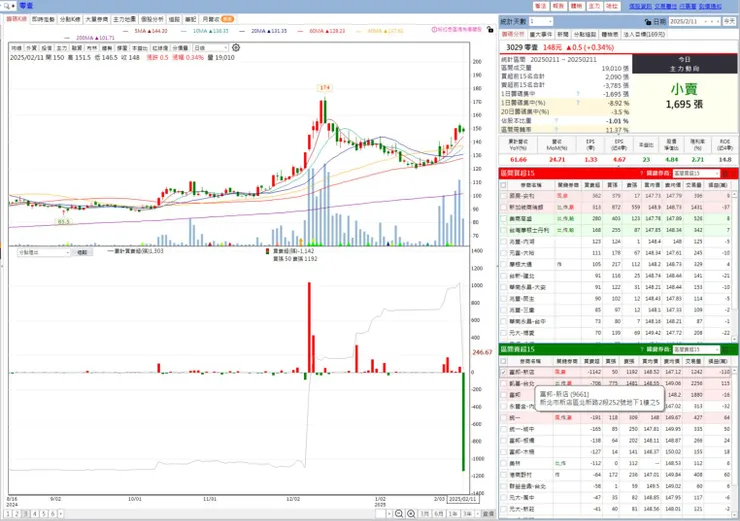Set chart range to 1年

click(453, 513)
